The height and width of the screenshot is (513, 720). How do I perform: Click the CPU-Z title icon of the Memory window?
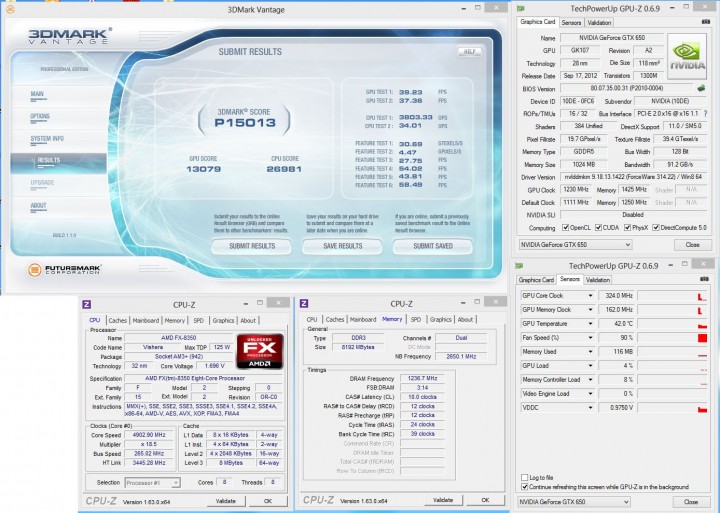[x=304, y=303]
